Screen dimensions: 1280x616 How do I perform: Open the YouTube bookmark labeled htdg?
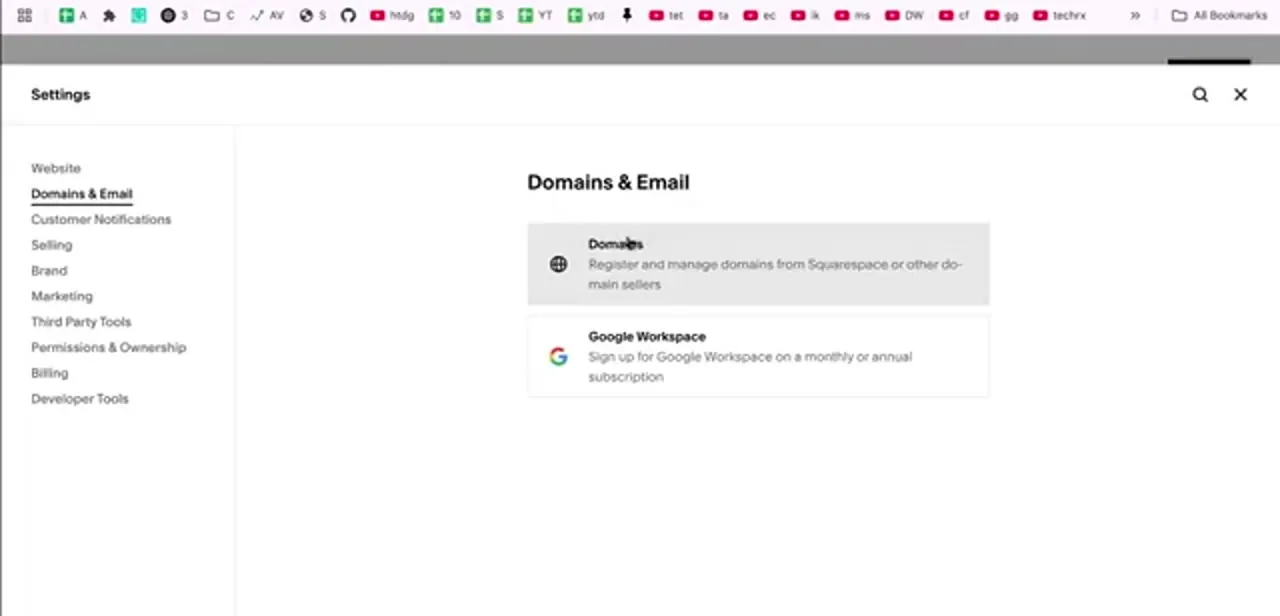pyautogui.click(x=392, y=15)
